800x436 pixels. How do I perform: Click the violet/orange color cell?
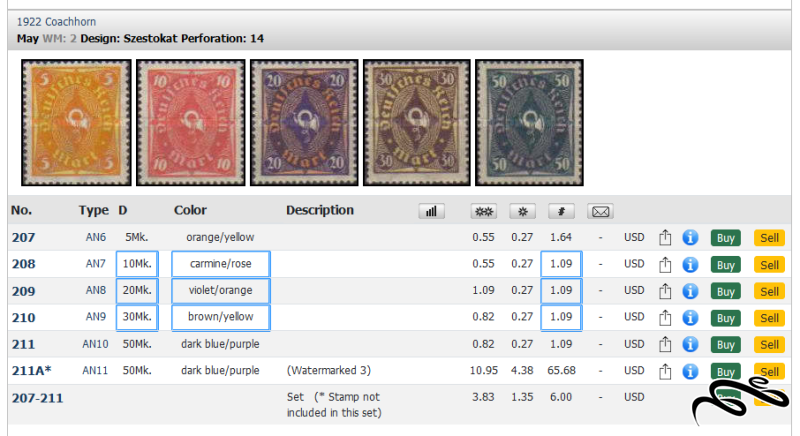tap(220, 291)
